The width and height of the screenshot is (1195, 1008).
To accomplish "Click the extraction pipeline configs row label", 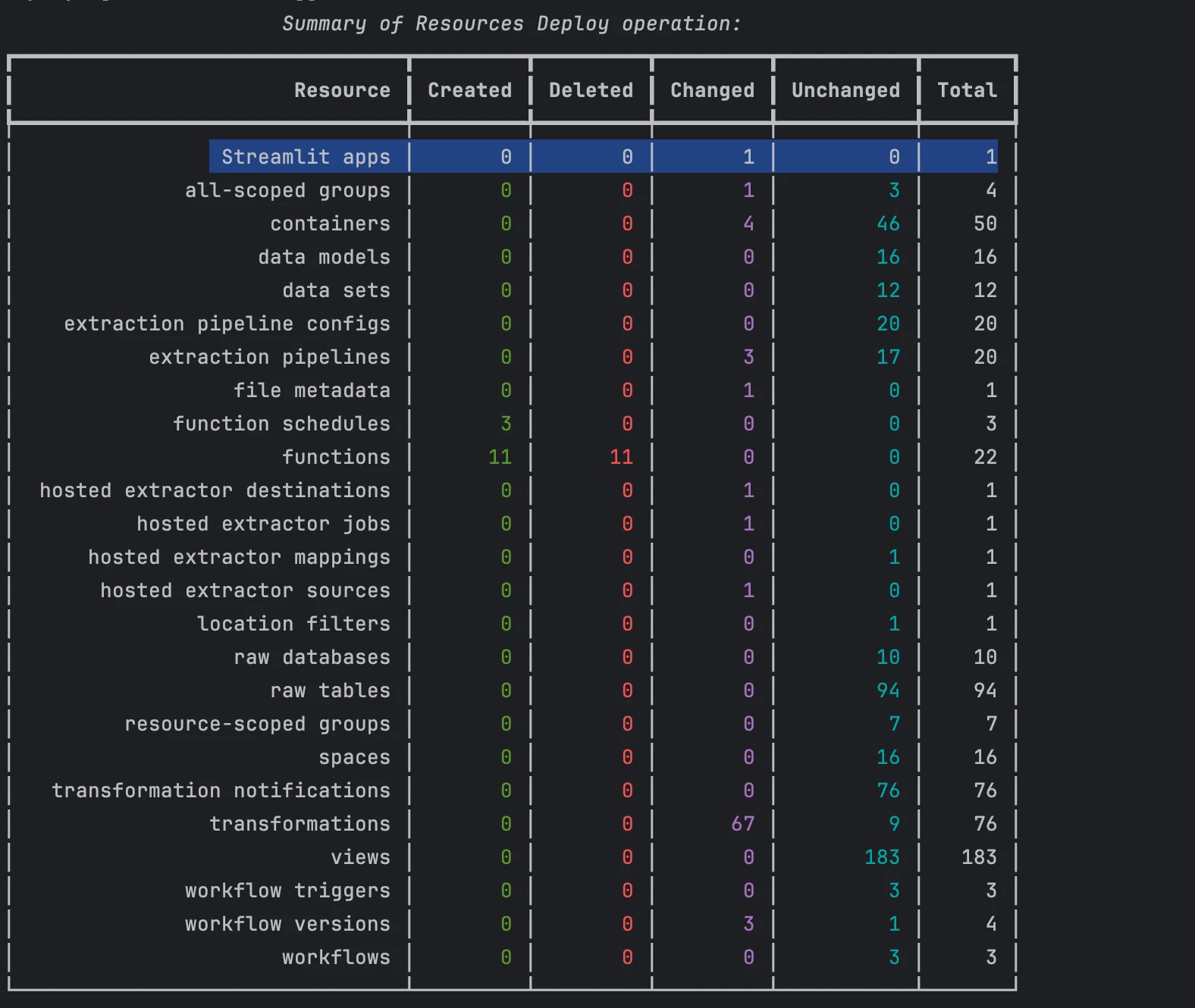I will click(x=227, y=324).
